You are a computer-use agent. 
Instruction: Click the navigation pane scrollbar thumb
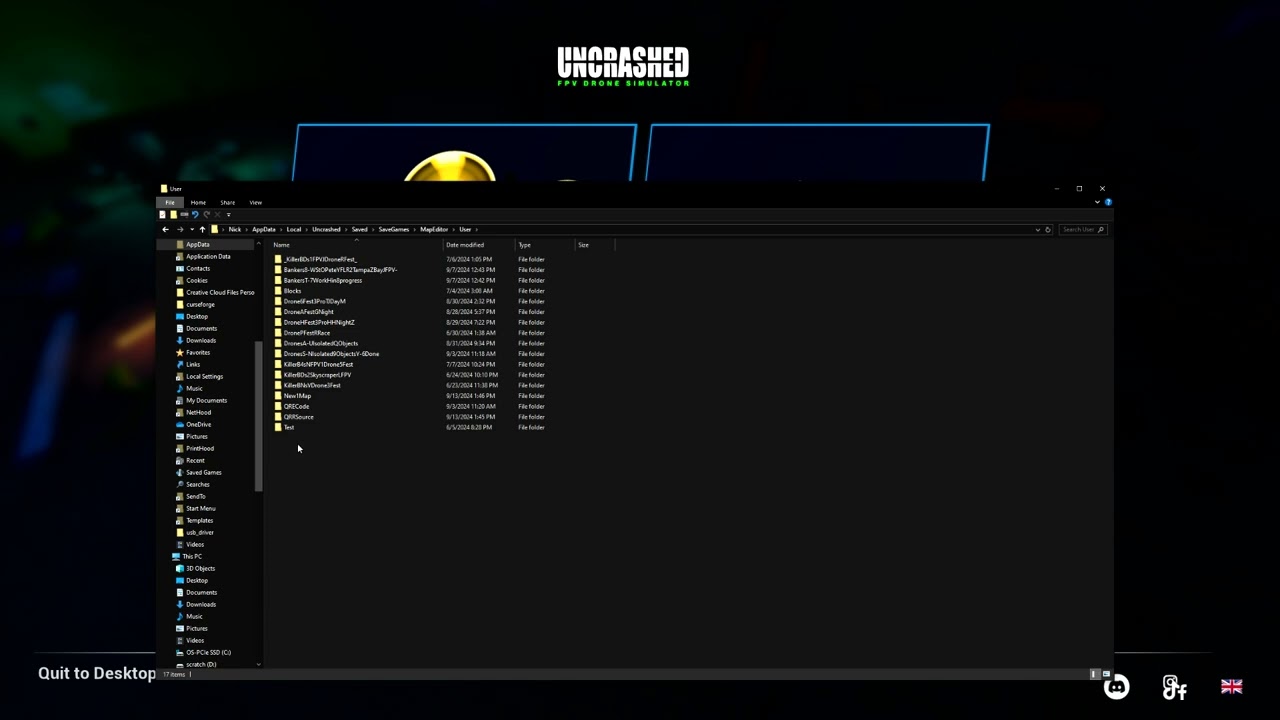(x=259, y=416)
